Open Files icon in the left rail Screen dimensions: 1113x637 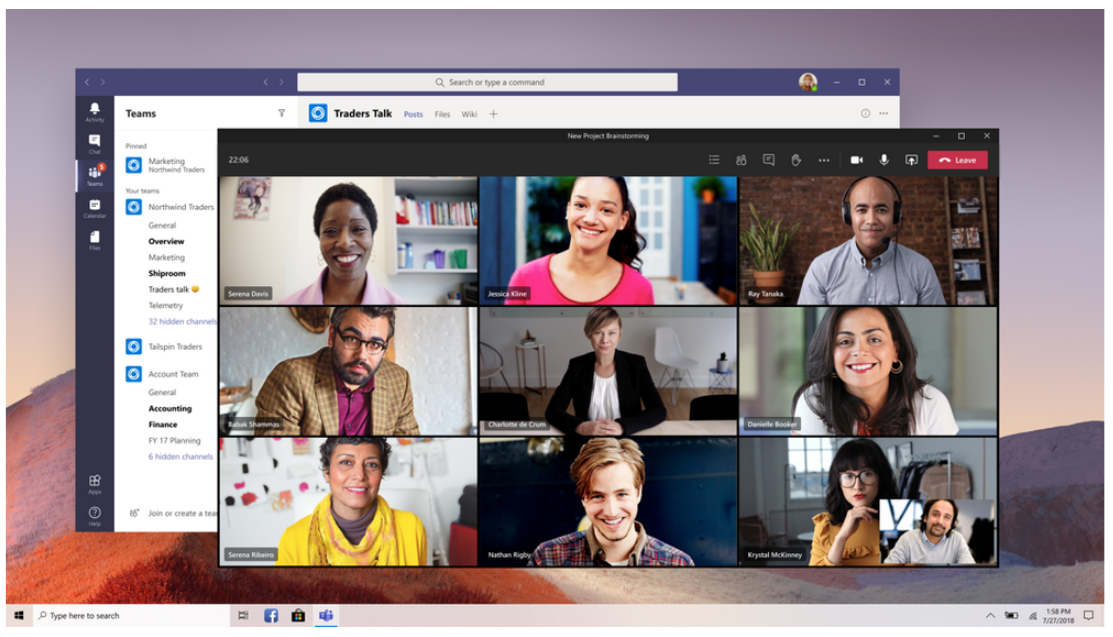[94, 240]
